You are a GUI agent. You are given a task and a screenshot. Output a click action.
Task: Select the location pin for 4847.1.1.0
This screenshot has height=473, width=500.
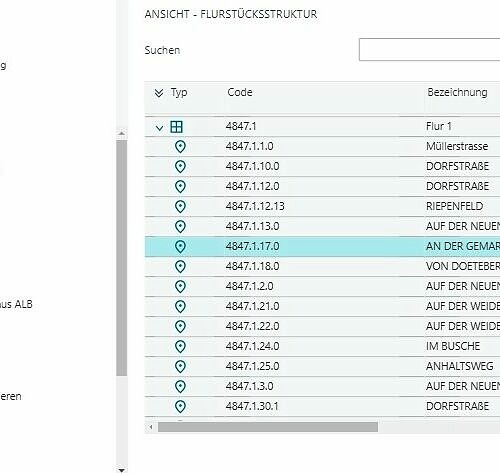point(180,147)
